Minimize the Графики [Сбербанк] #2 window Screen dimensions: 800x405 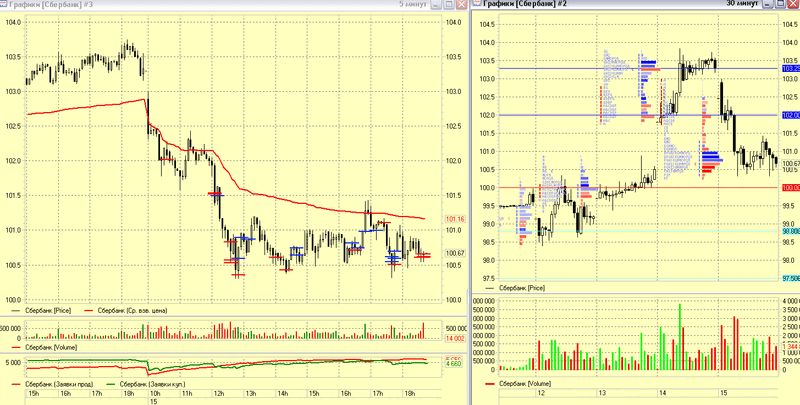(768, 4)
